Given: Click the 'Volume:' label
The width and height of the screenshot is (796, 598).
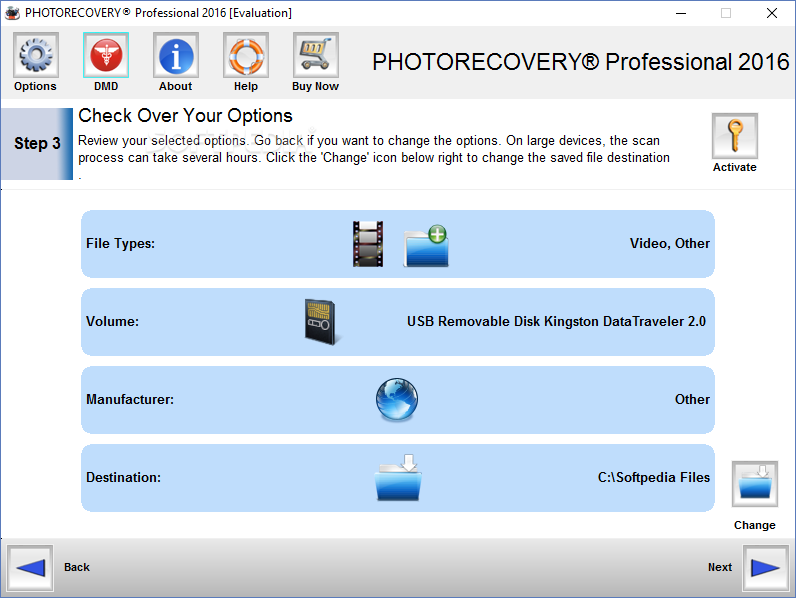Looking at the screenshot, I should pyautogui.click(x=112, y=321).
